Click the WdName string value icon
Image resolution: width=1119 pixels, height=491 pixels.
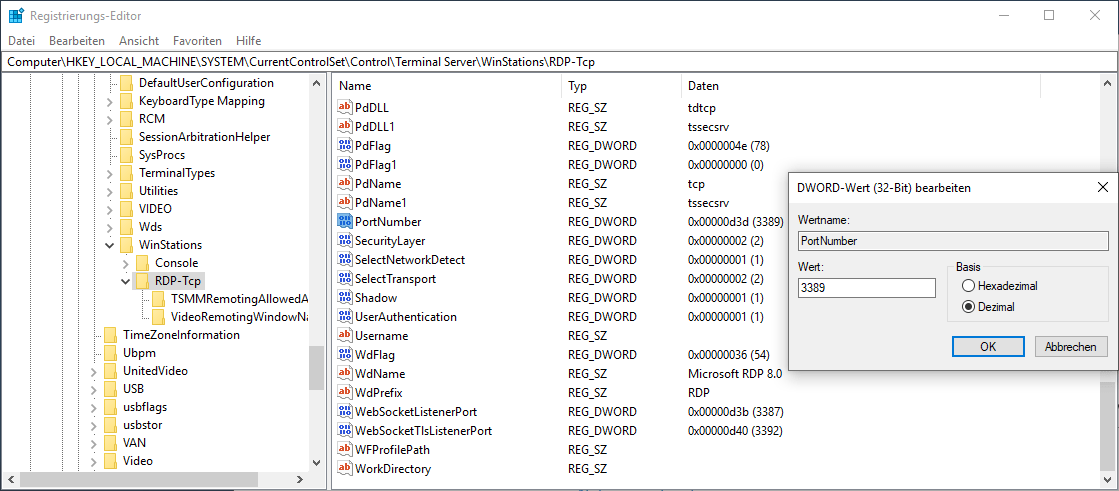(x=345, y=374)
